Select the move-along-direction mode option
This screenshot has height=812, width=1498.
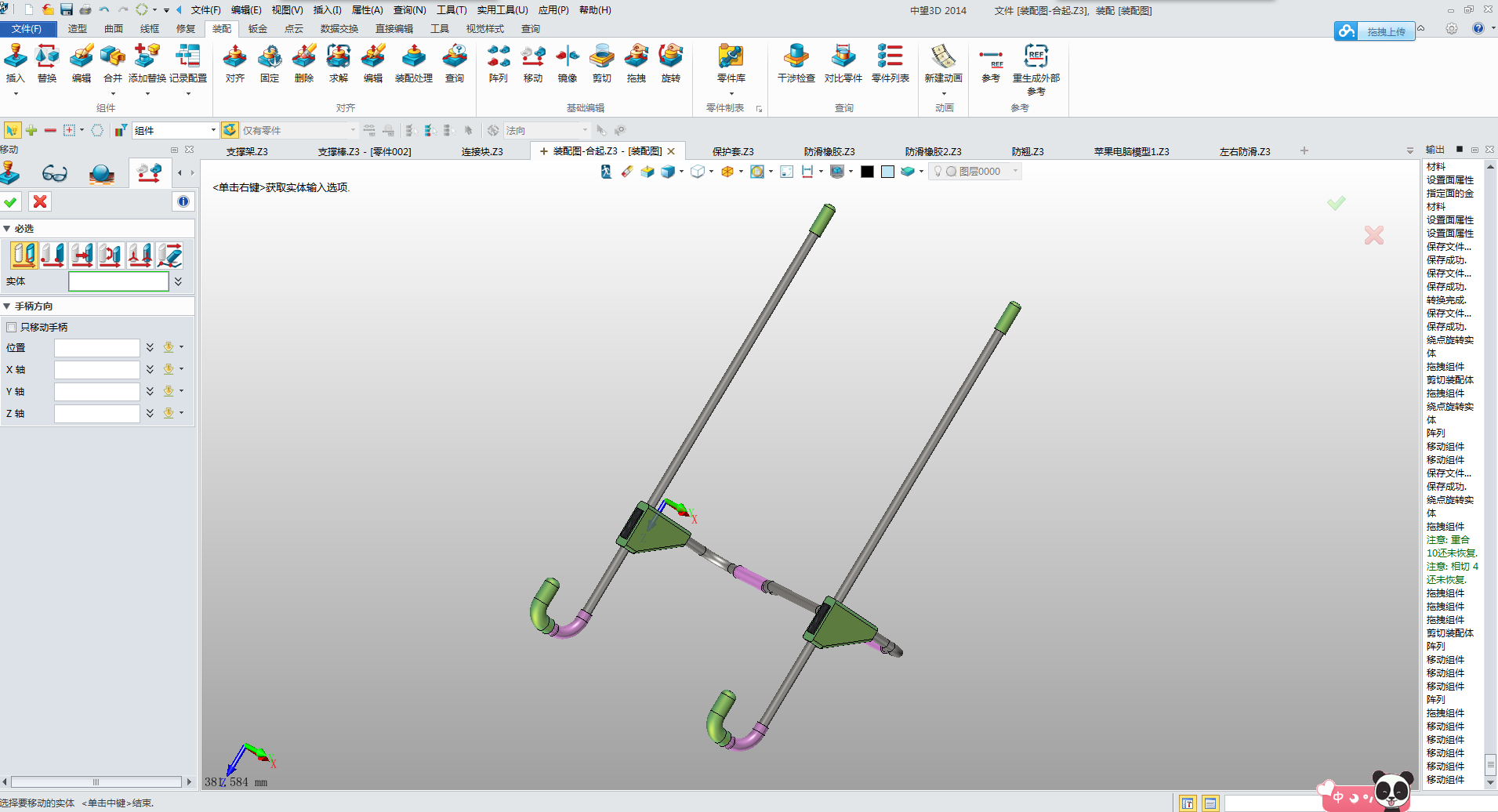[x=82, y=255]
